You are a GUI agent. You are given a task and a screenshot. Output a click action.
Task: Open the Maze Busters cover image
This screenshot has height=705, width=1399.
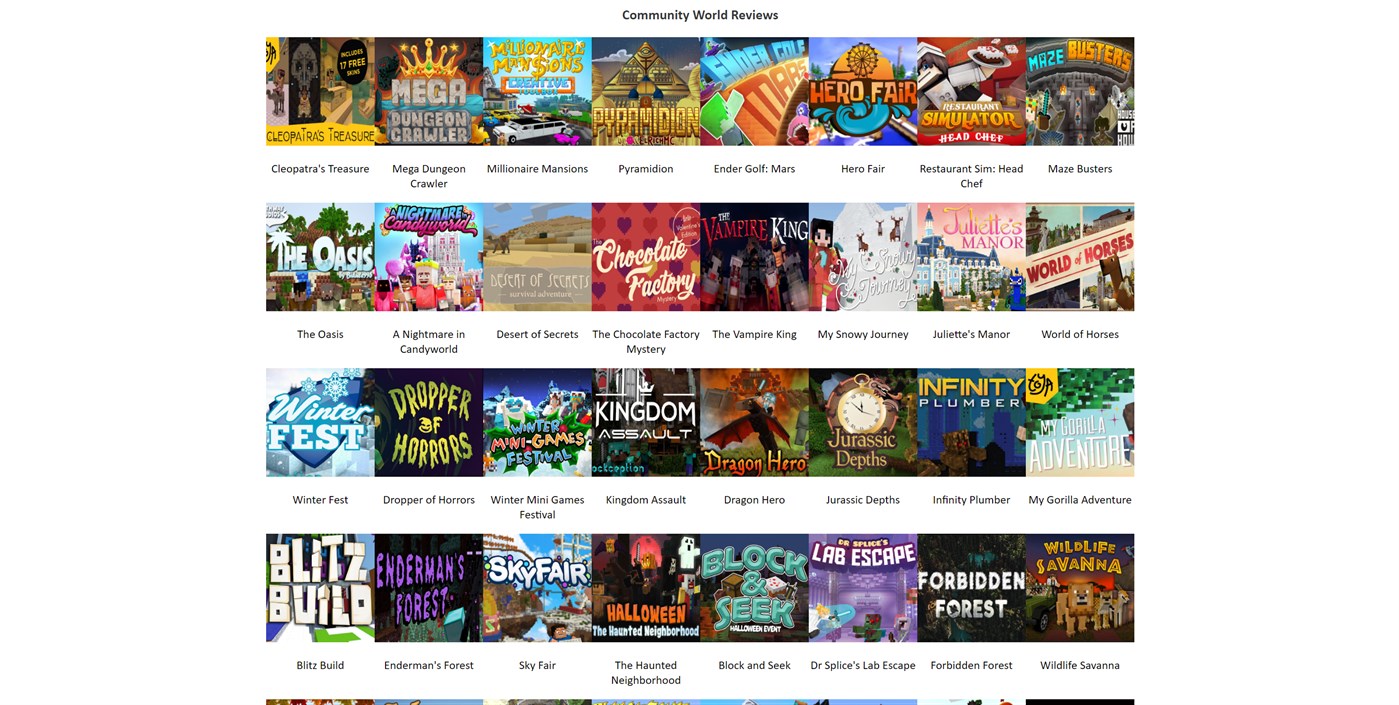coord(1080,91)
